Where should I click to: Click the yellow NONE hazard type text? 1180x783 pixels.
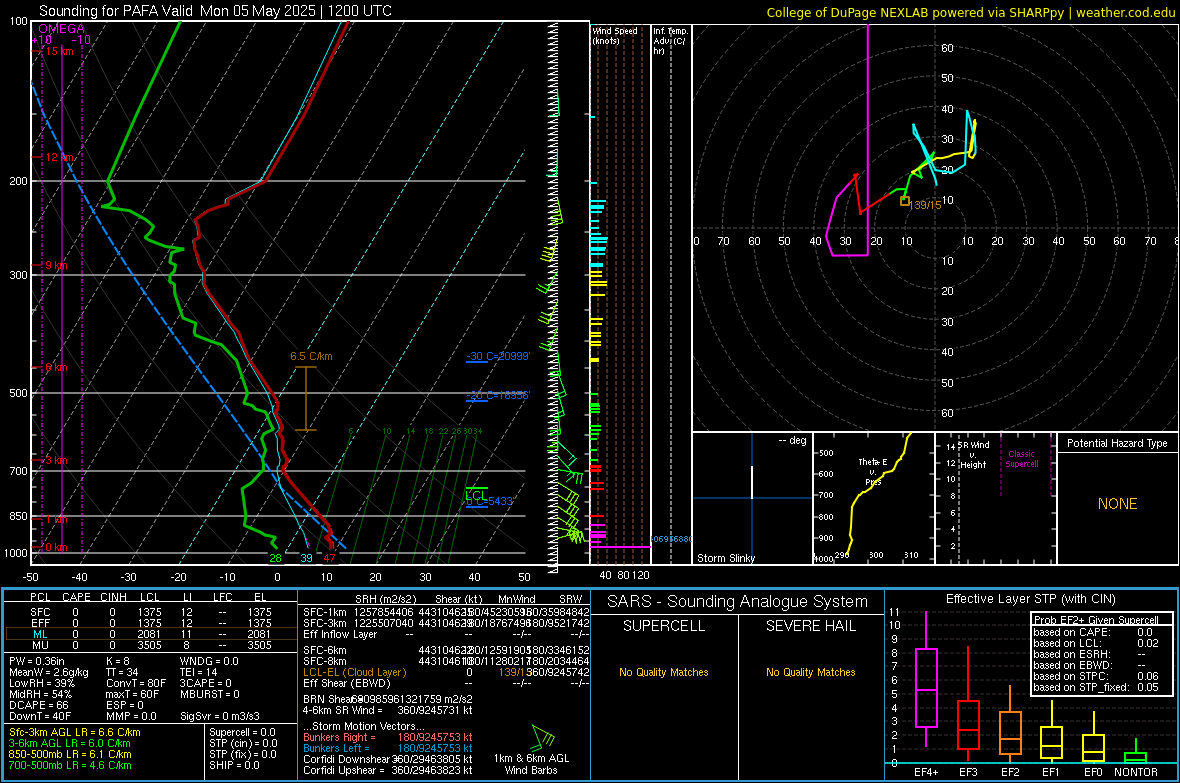tap(1117, 504)
